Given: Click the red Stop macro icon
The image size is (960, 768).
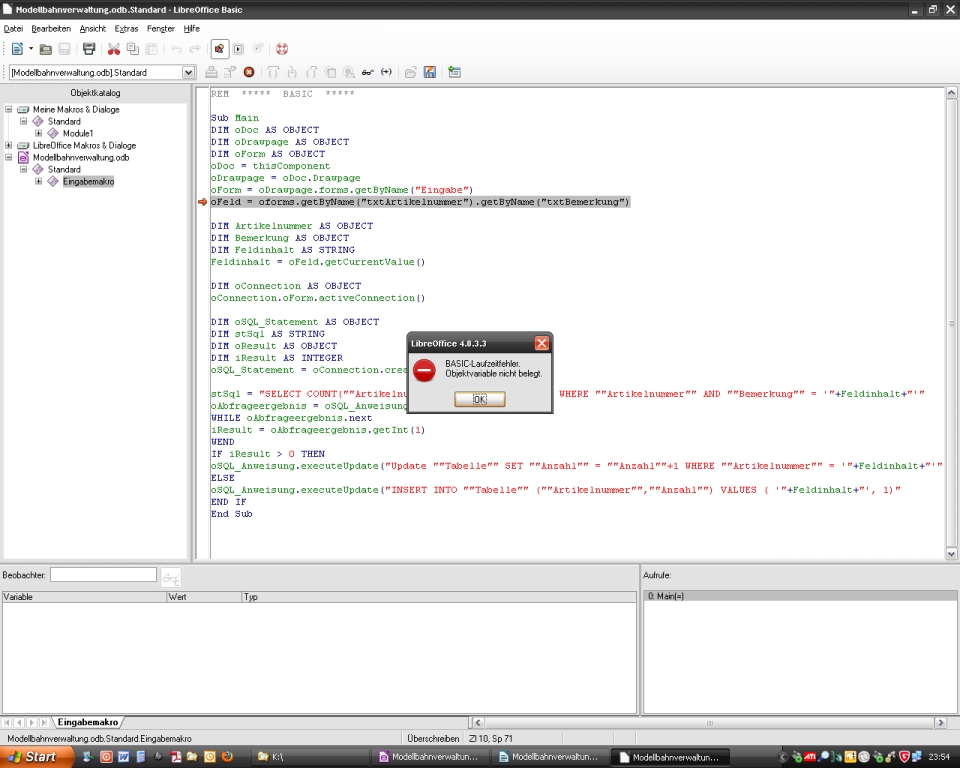Looking at the screenshot, I should (x=249, y=72).
